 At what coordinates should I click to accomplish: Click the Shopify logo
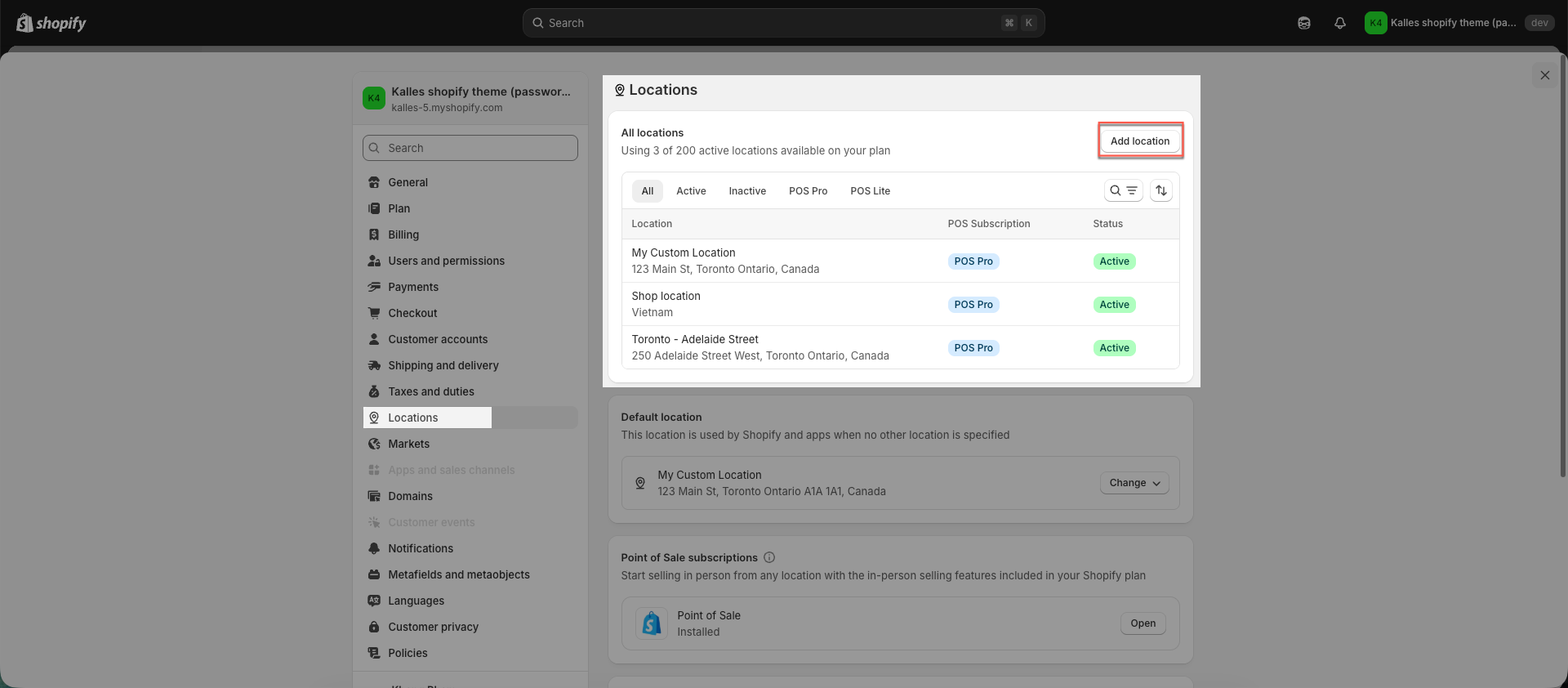(51, 23)
